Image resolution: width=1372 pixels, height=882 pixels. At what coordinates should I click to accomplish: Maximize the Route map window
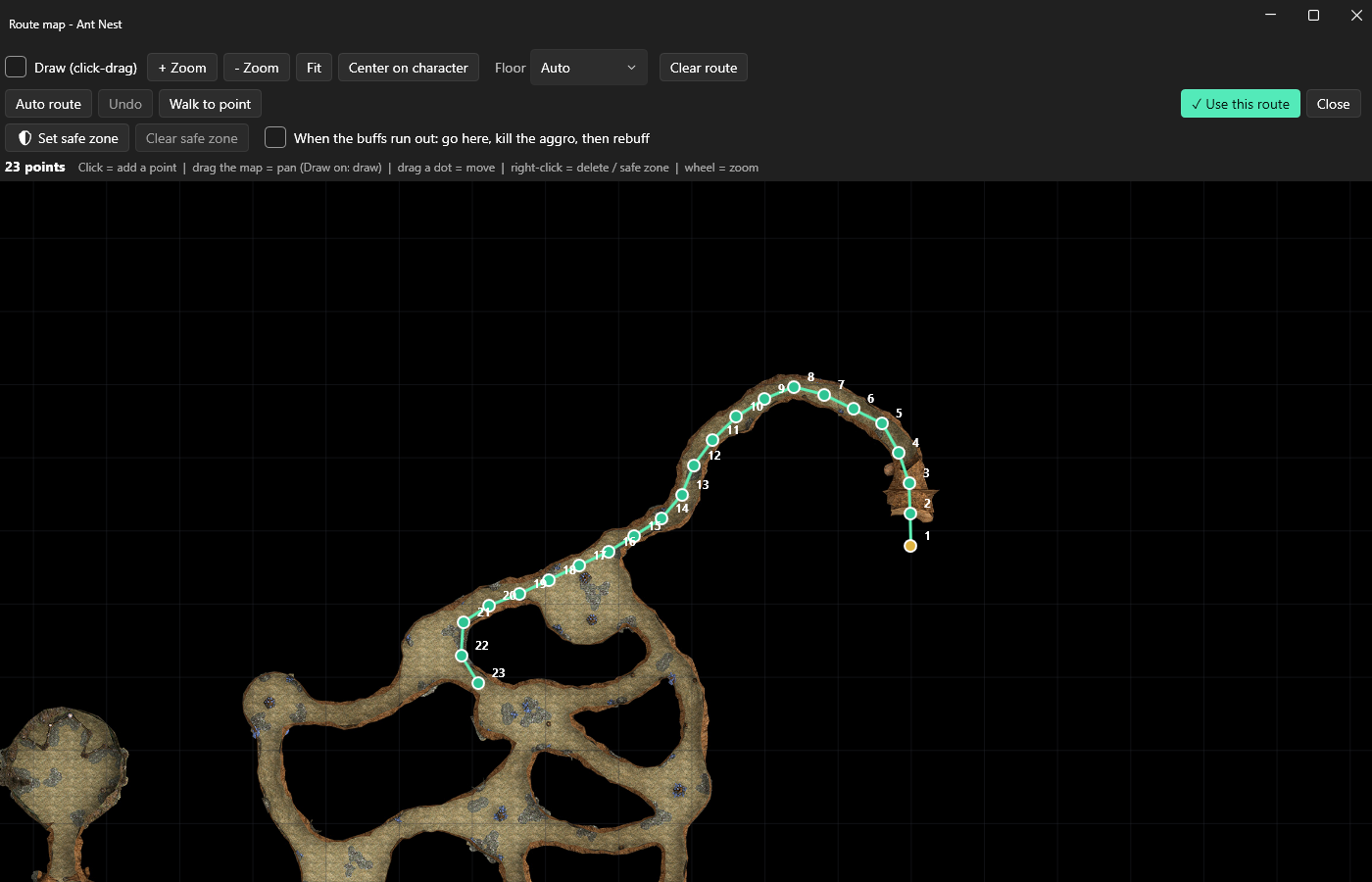click(1313, 15)
